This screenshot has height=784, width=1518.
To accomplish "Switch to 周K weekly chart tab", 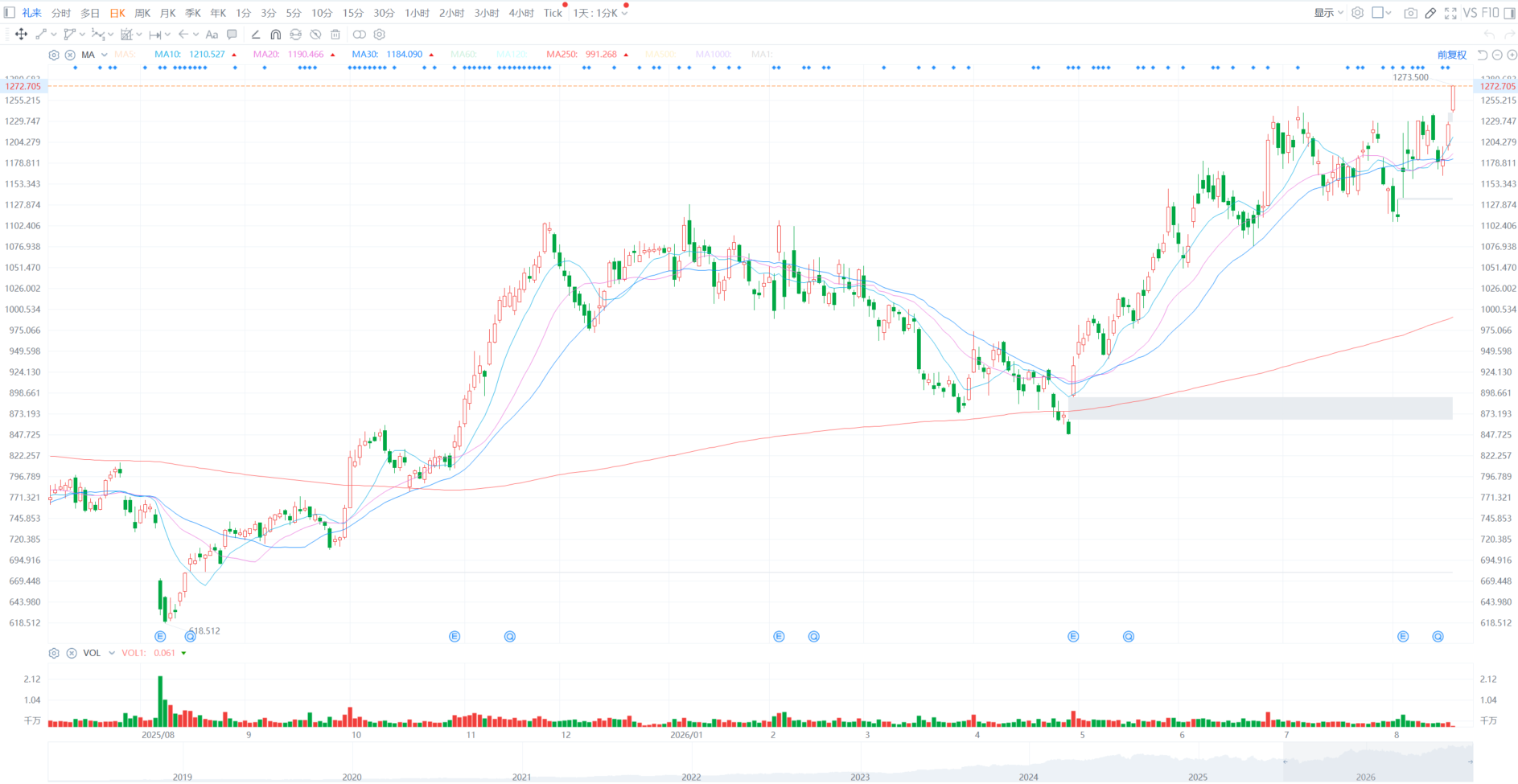I will 142,13.
